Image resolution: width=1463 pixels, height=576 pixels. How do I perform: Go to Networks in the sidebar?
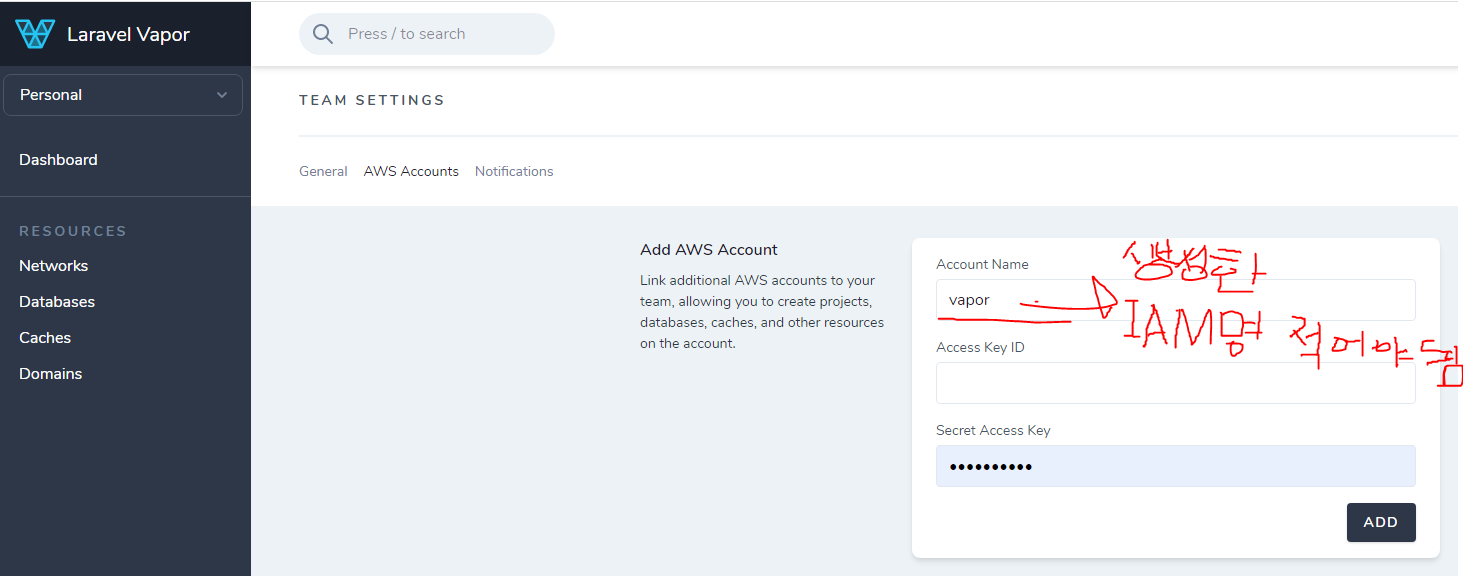54,266
